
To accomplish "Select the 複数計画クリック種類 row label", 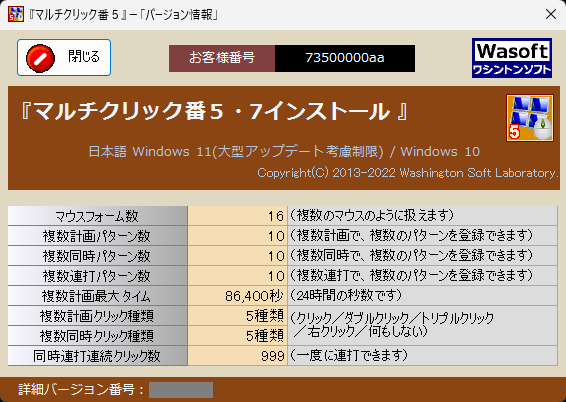I will 97,316.
